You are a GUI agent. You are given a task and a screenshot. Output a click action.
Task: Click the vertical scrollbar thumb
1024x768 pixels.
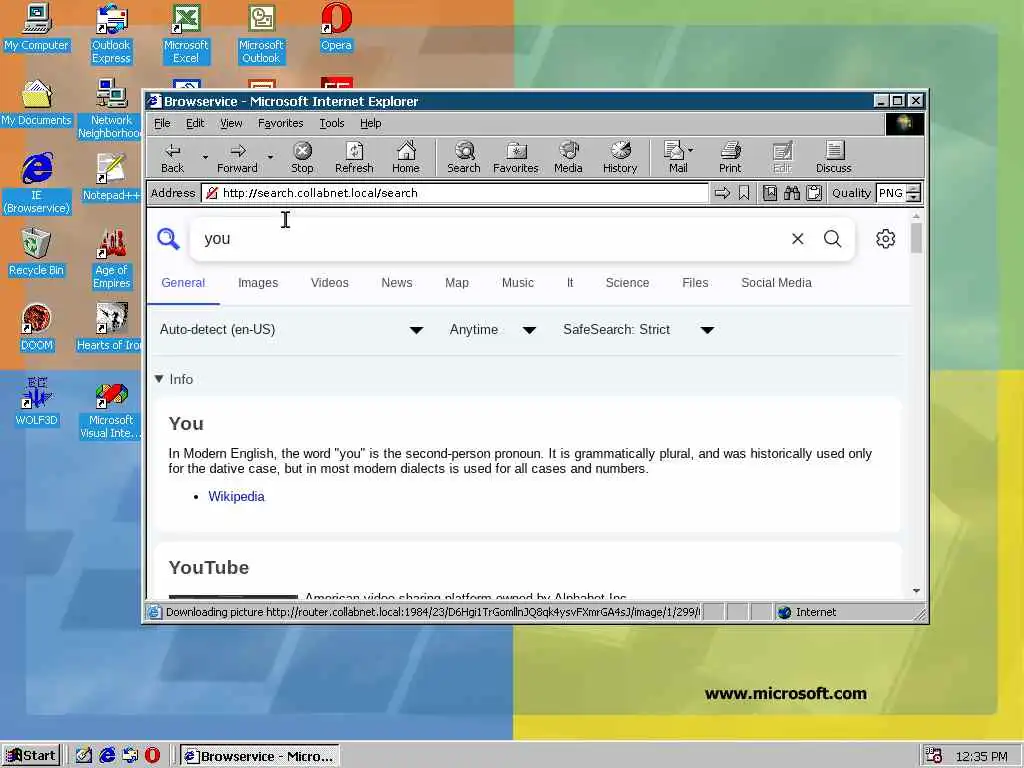(x=916, y=237)
